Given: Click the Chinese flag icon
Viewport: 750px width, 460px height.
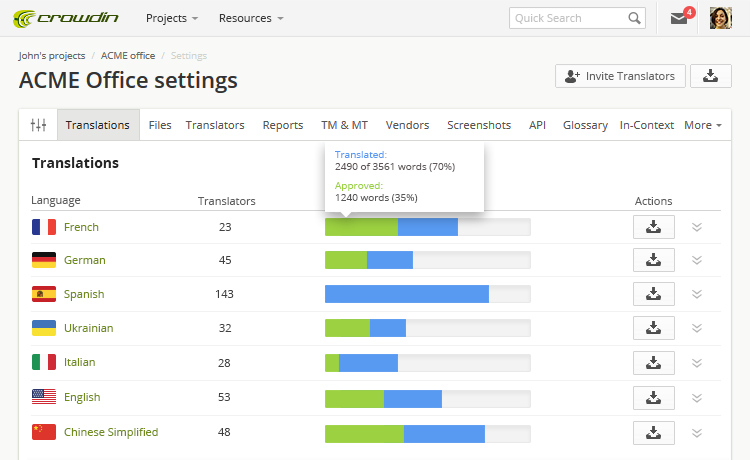Looking at the screenshot, I should tap(44, 432).
